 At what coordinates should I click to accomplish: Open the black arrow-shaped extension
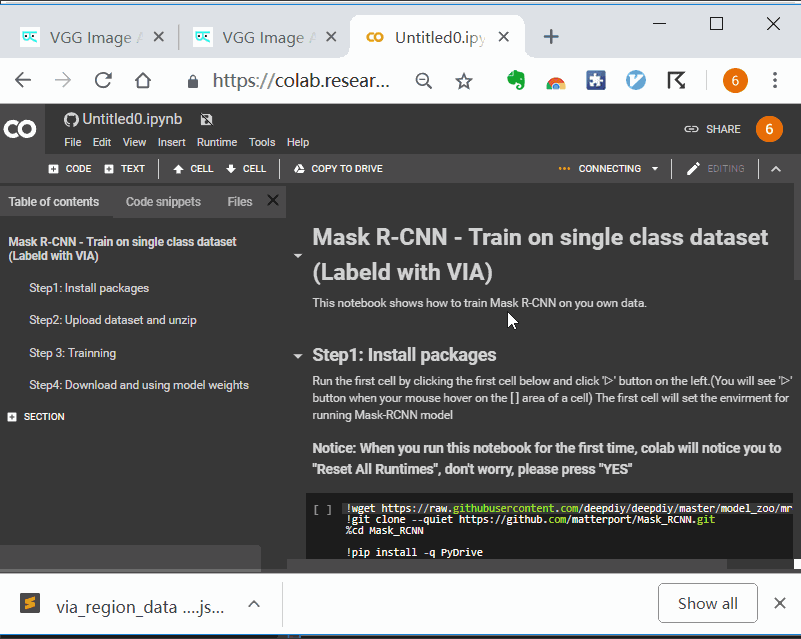pyautogui.click(x=676, y=81)
